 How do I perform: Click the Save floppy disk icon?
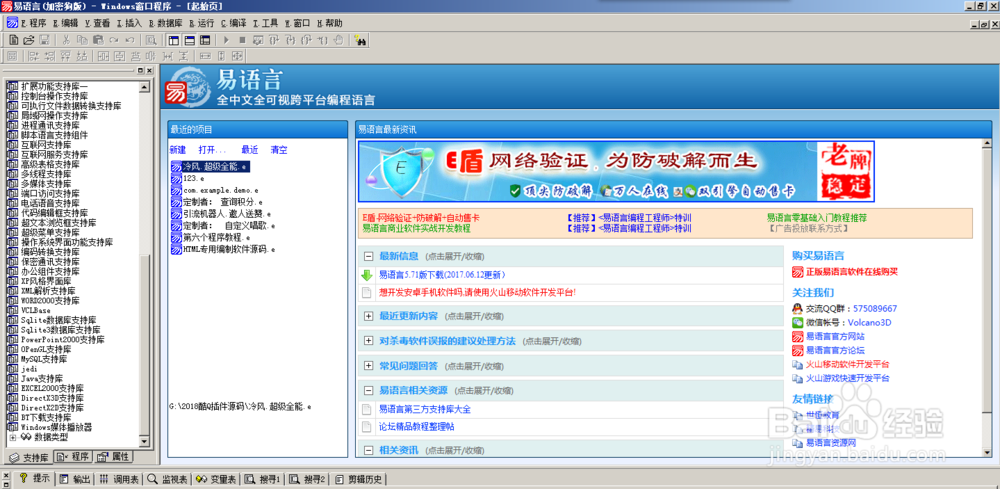tap(44, 40)
